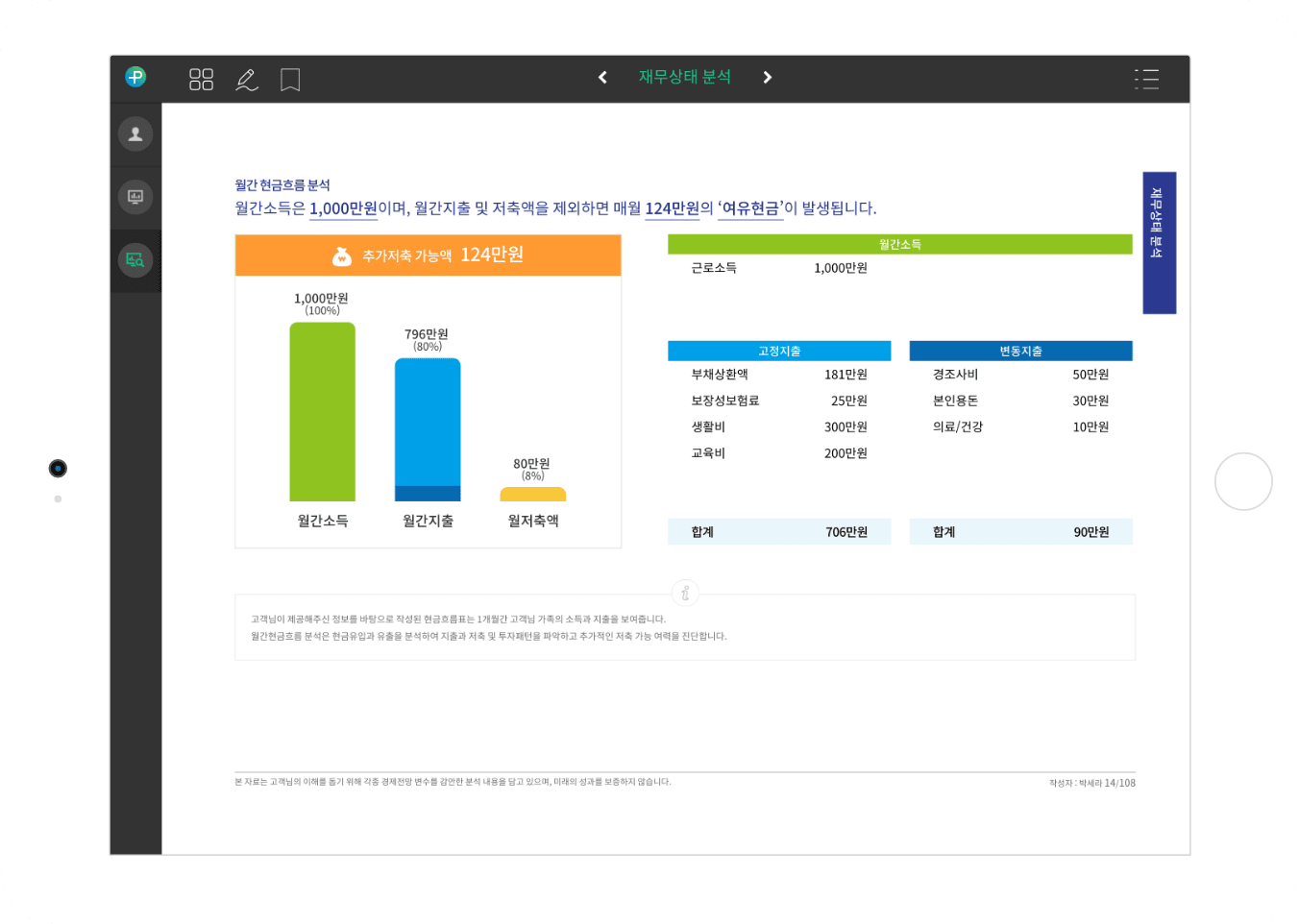Click the underlined '여유현금' text

pos(750,208)
